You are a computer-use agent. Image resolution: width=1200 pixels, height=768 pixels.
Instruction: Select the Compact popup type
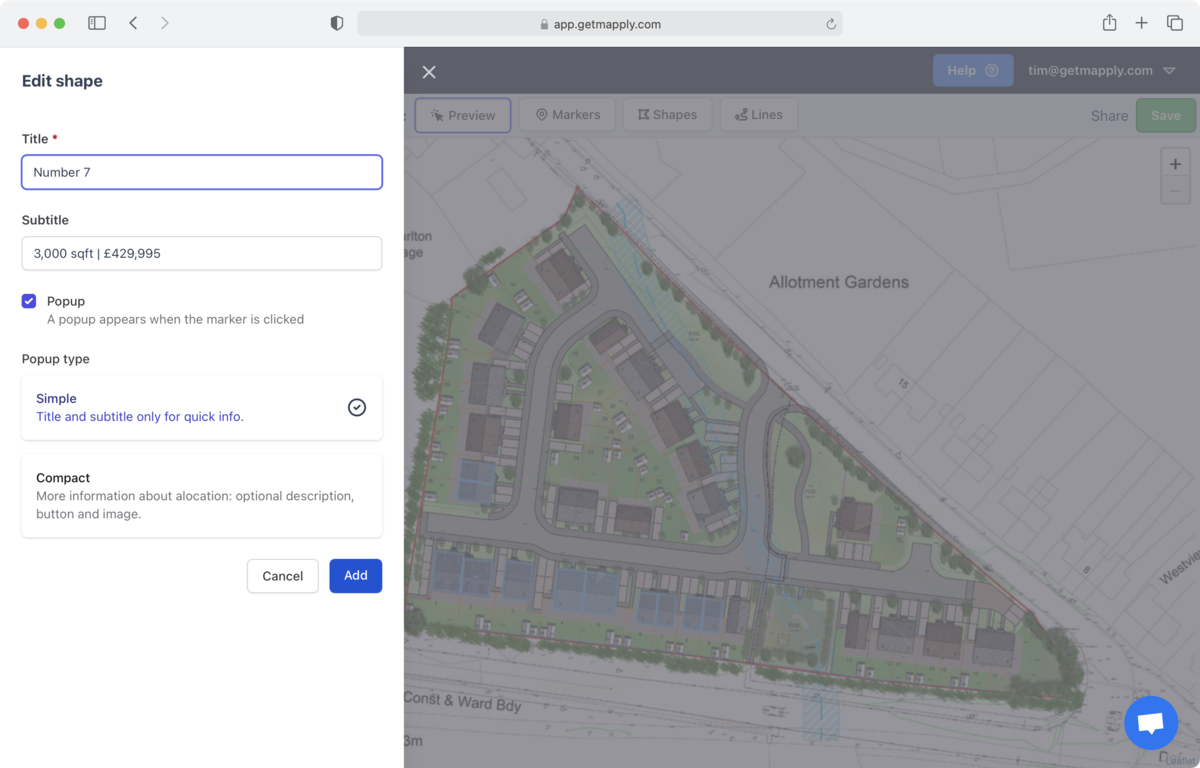coord(201,495)
